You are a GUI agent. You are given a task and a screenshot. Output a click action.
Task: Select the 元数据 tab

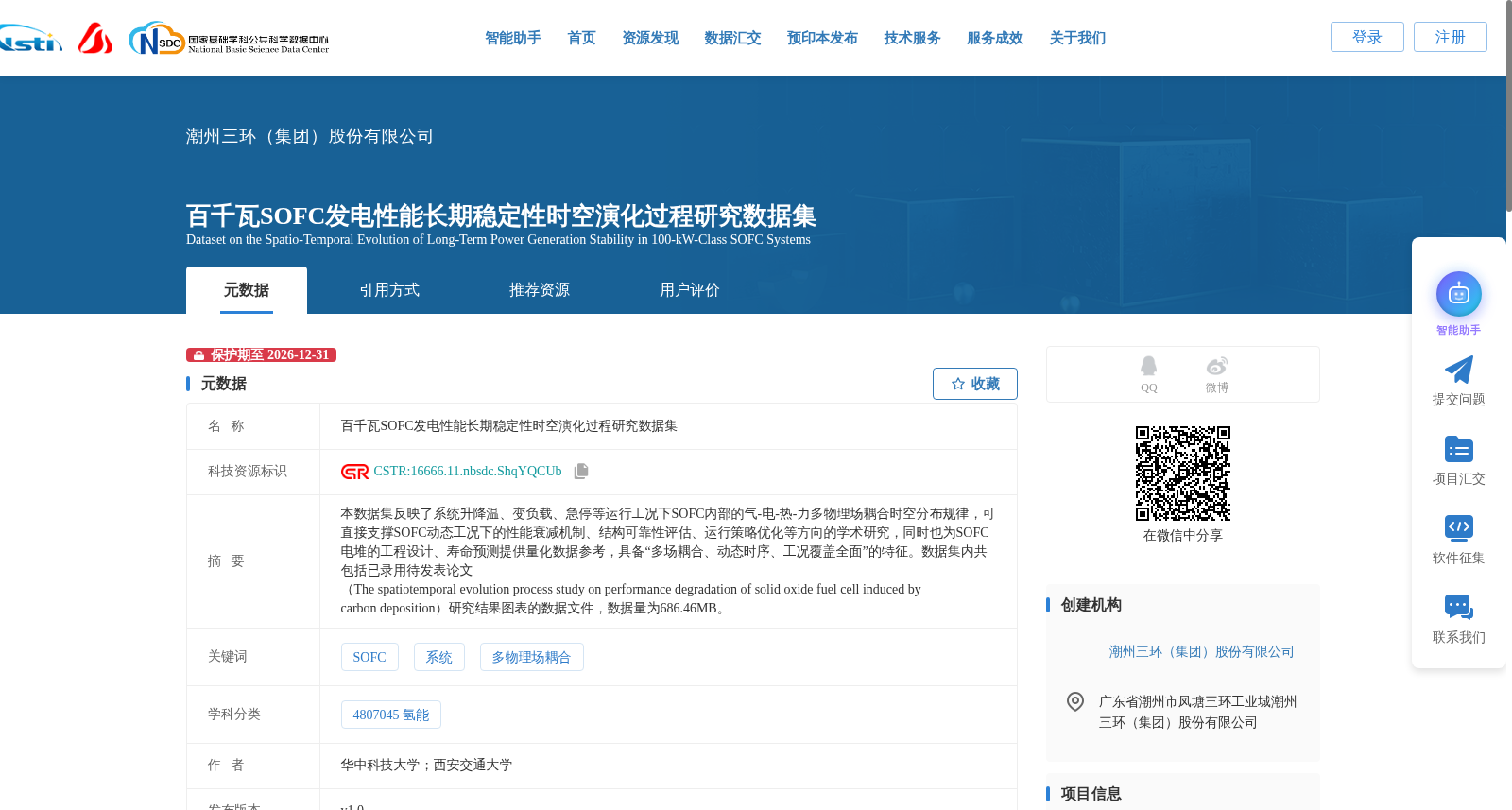pos(247,290)
